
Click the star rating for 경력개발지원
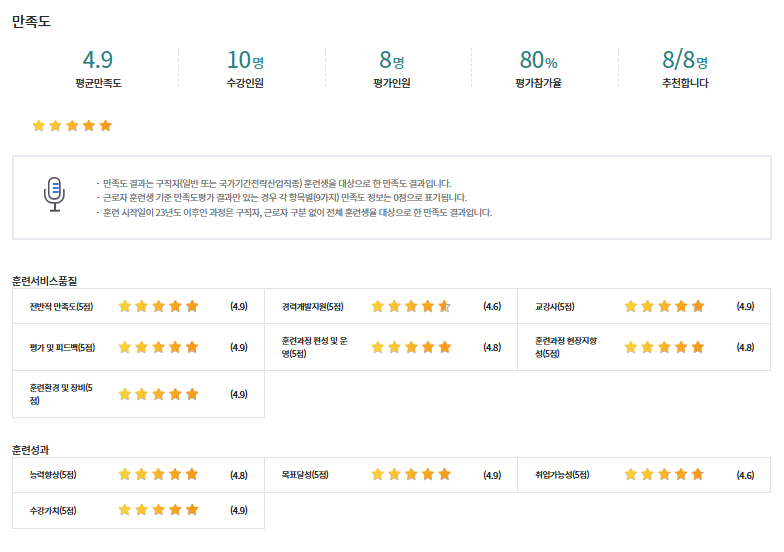[x=411, y=306]
